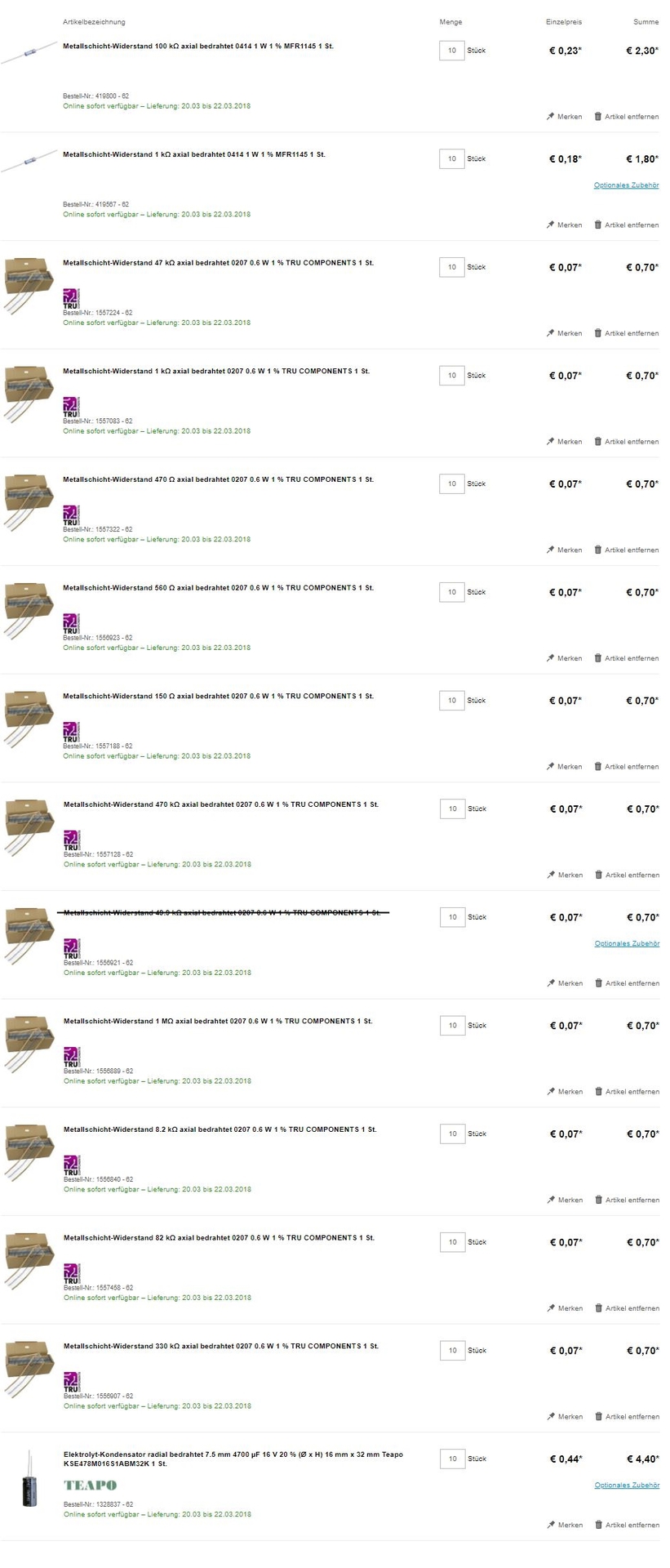Open Optionales Zubehör for the 1 kΩ MFR1145 resistor

626,185
